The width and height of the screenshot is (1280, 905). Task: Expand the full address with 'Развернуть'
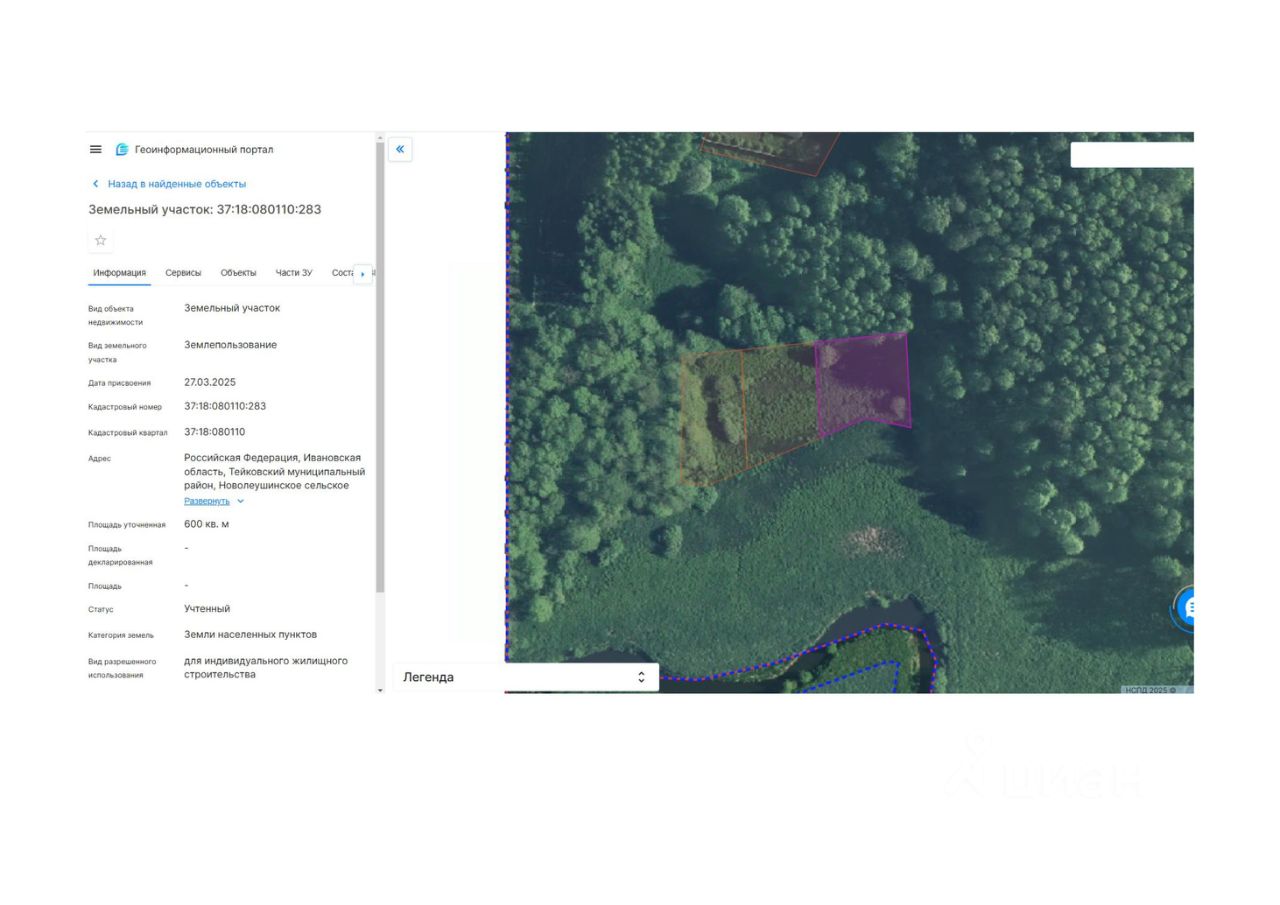207,501
